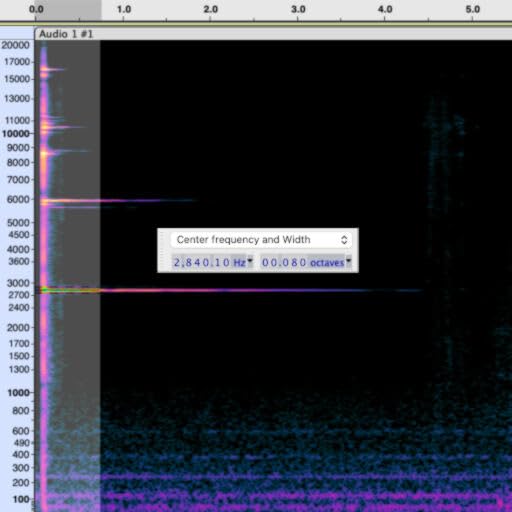Open the Center frequency and Width dropdown
The image size is (512, 512).
click(x=261, y=240)
